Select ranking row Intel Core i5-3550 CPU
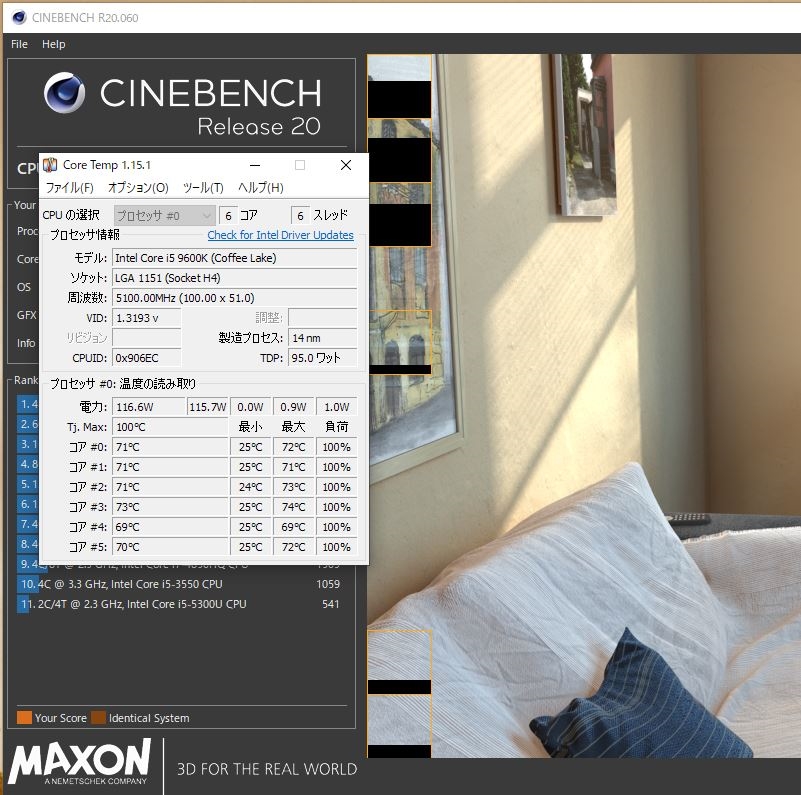The image size is (801, 795). coord(179,584)
